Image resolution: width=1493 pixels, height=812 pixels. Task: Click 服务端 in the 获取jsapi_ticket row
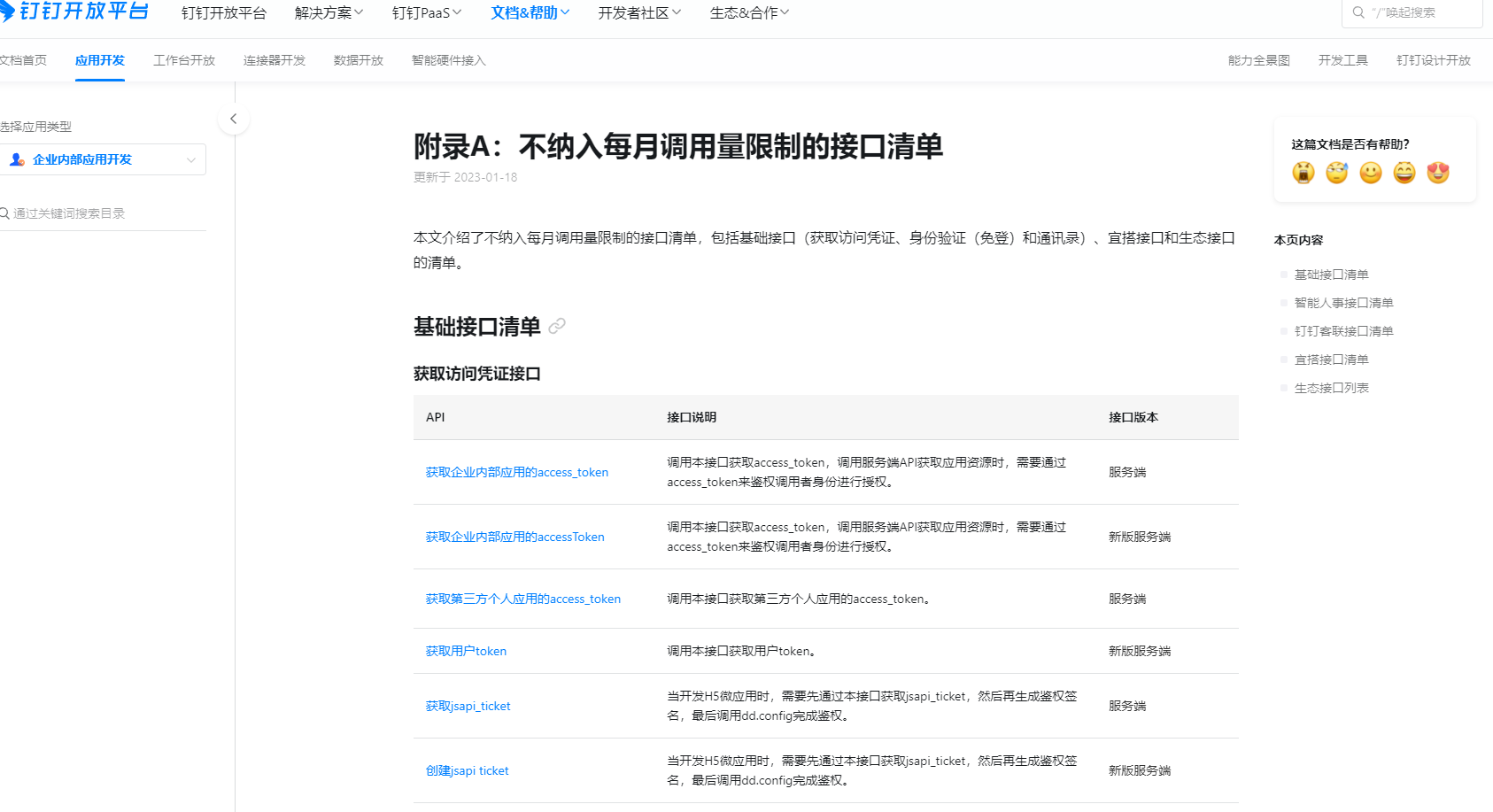click(x=1127, y=706)
